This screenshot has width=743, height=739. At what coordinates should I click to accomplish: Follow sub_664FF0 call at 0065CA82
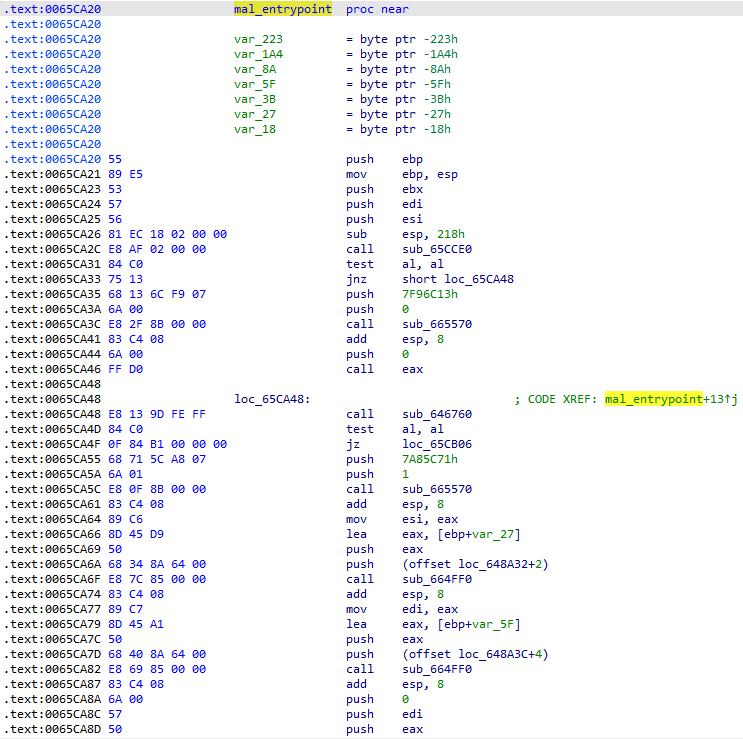click(x=437, y=669)
